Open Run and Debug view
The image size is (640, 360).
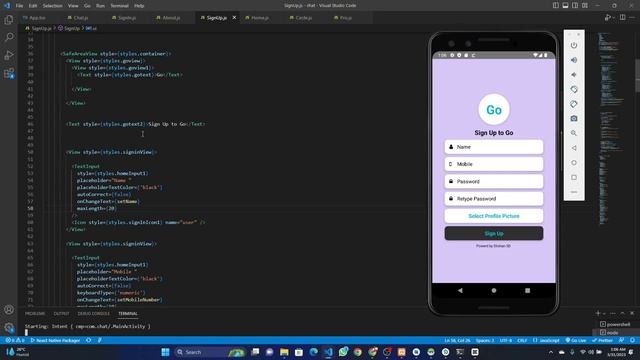tap(9, 55)
